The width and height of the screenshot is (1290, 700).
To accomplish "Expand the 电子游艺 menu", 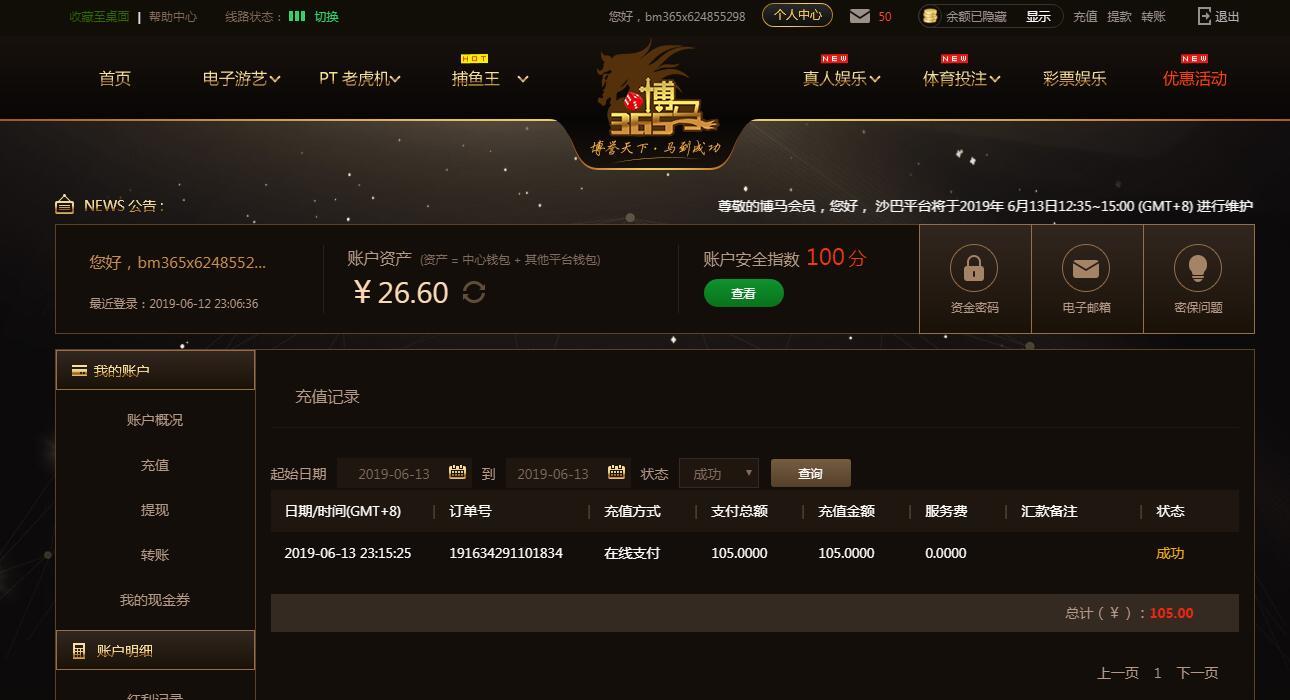I will pos(241,78).
